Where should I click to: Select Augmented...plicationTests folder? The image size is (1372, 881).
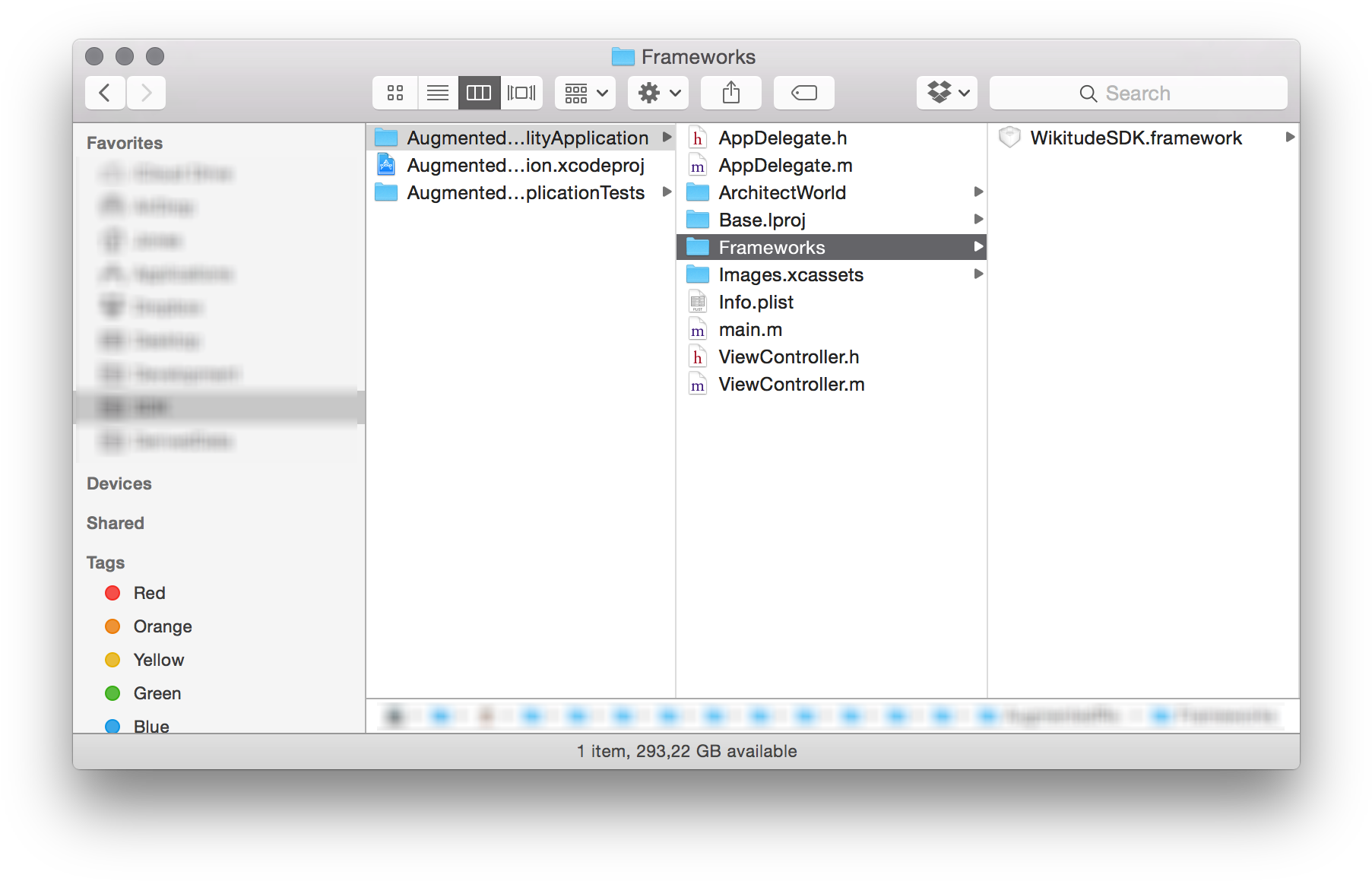click(x=521, y=192)
